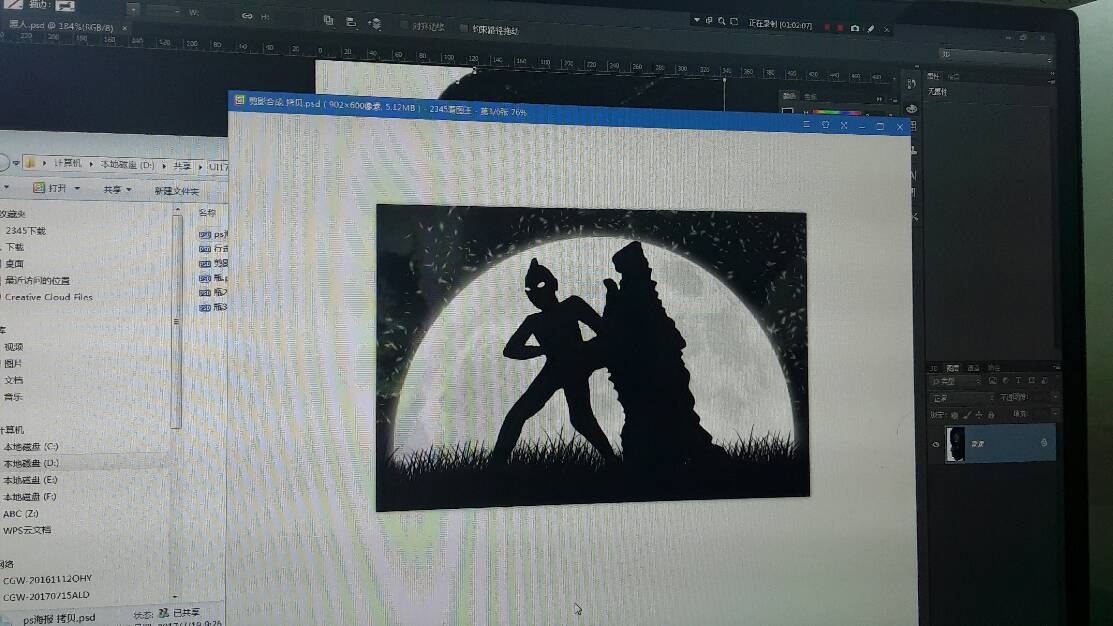Toggle lock all padlock icon in lock row

click(x=991, y=414)
